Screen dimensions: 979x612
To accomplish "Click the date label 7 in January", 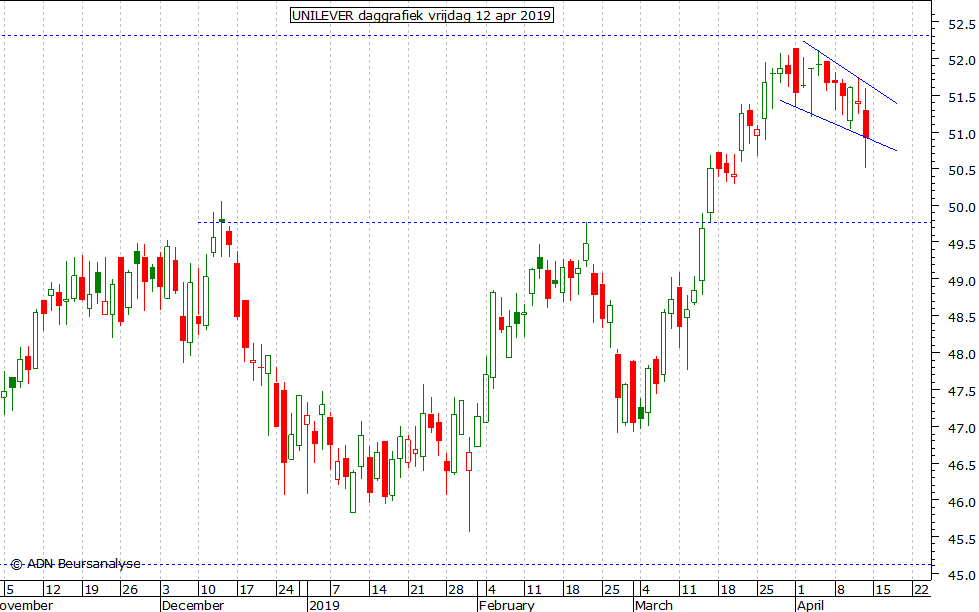I will pos(335,590).
